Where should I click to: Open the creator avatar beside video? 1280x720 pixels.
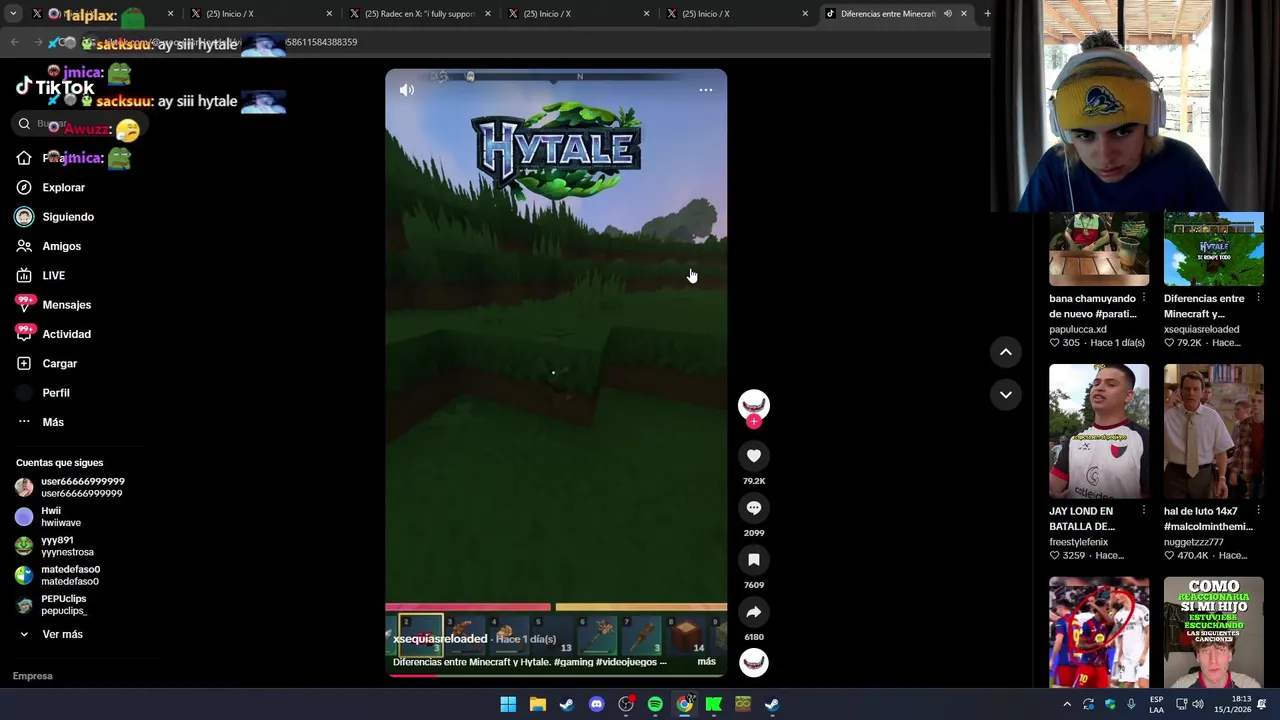[x=754, y=404]
